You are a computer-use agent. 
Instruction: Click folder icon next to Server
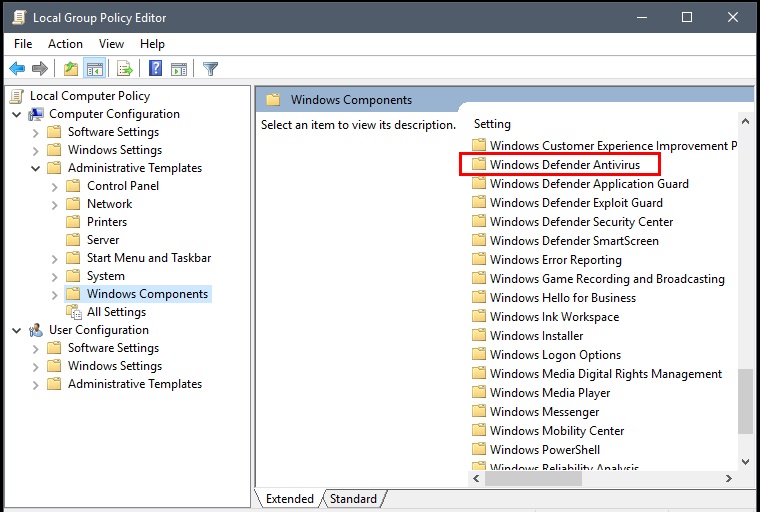pyautogui.click(x=73, y=240)
